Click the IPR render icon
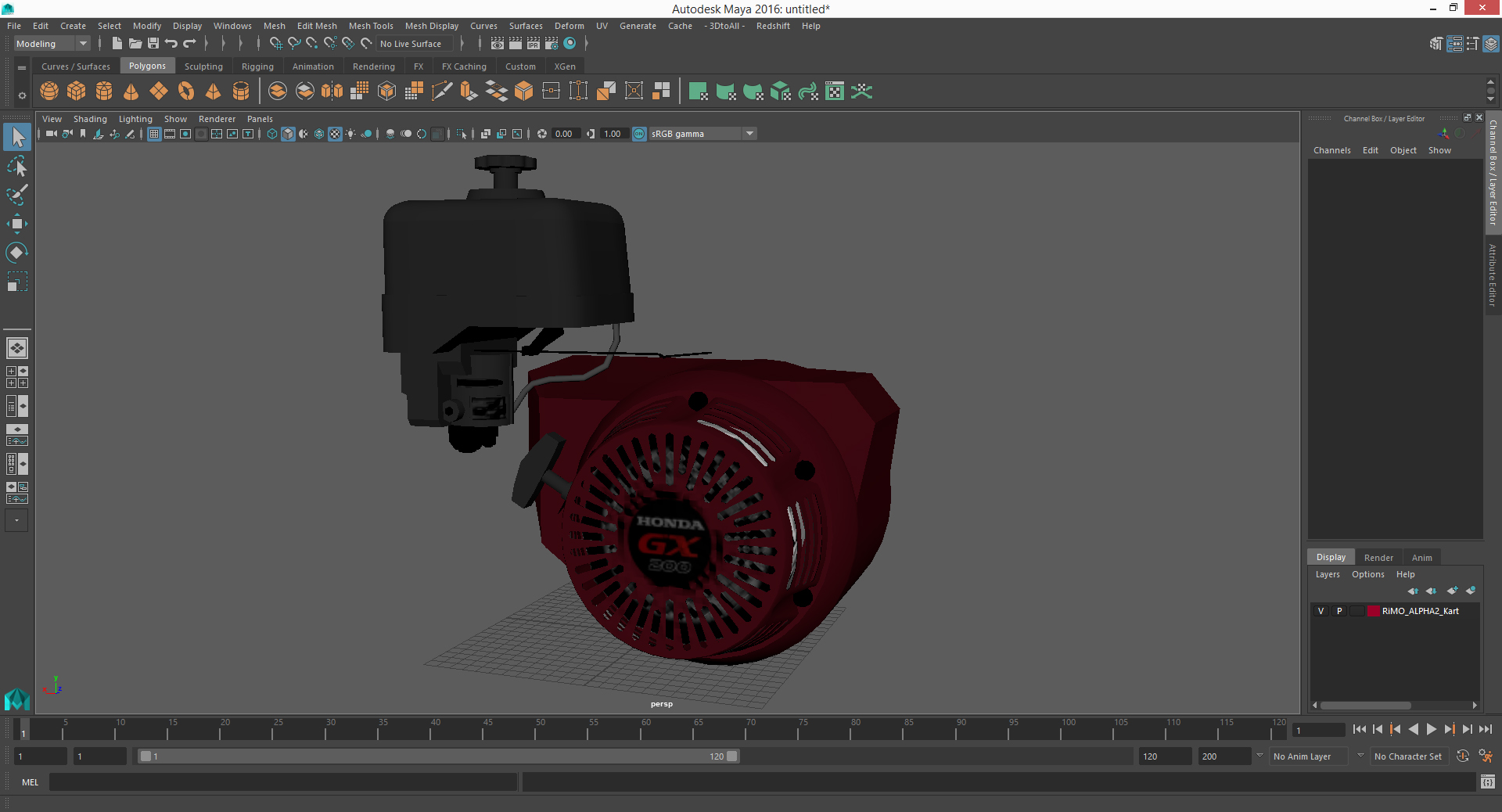Screen dimensions: 1502x812 coord(534,44)
